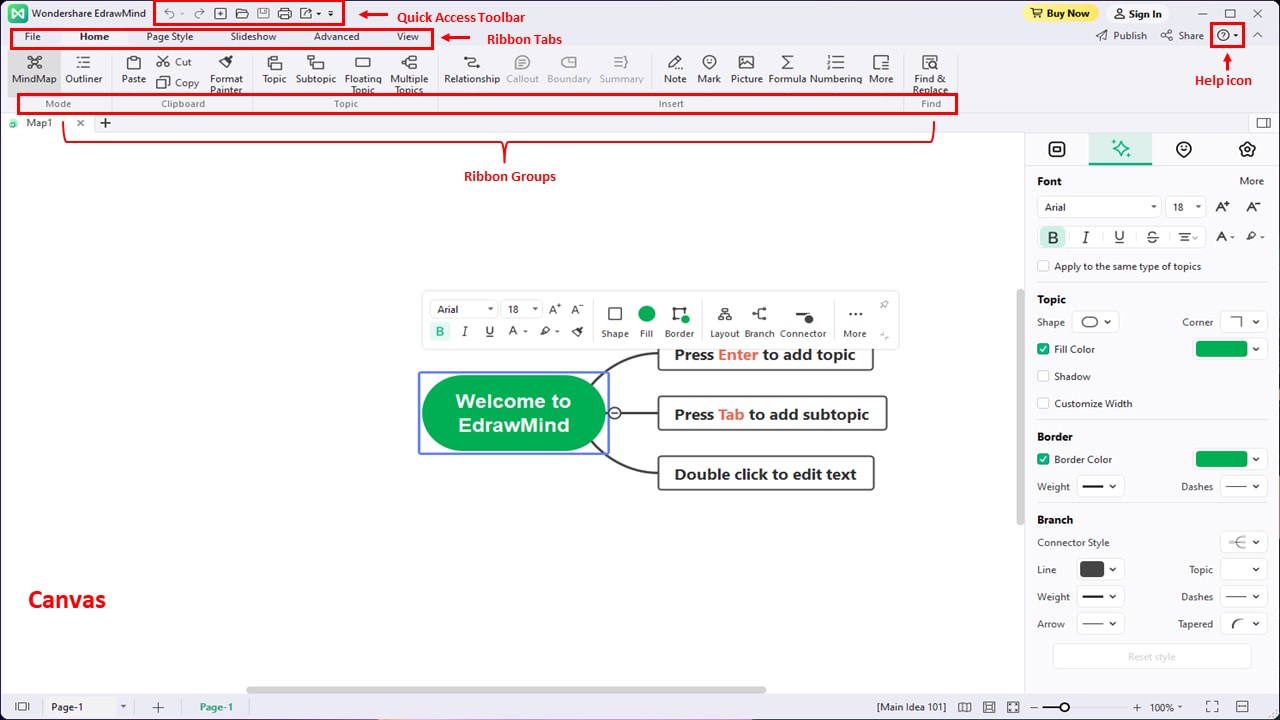Click Layout in the floating toolbar

(724, 322)
